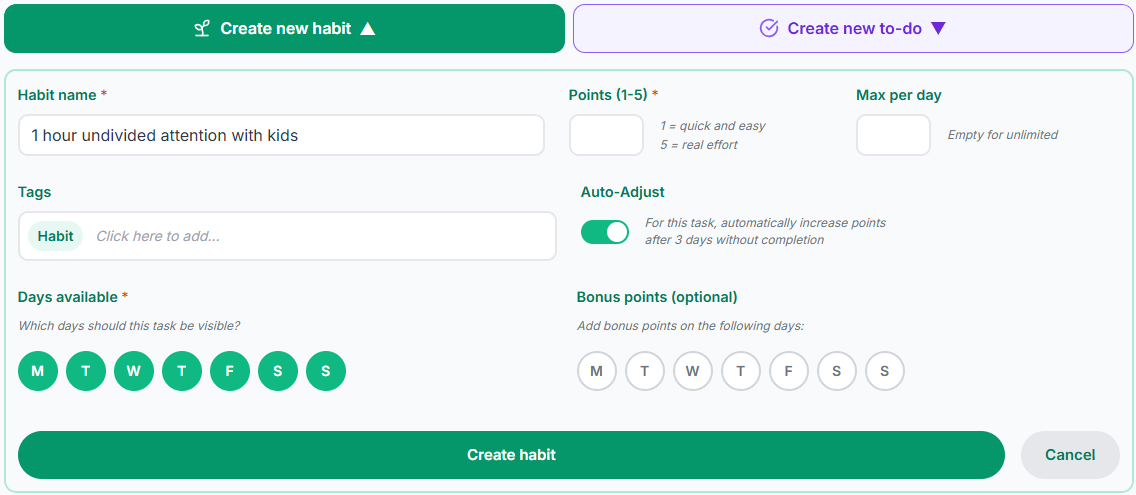Image resolution: width=1136 pixels, height=495 pixels.
Task: Expand the Create new to-do section arrow
Action: [x=938, y=28]
